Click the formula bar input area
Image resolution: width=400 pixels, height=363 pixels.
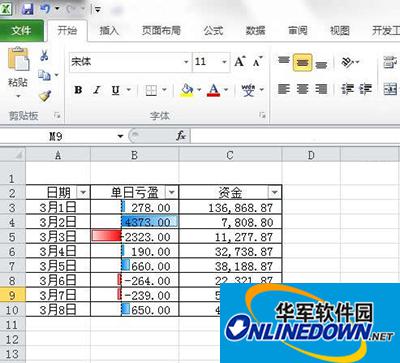pos(295,136)
